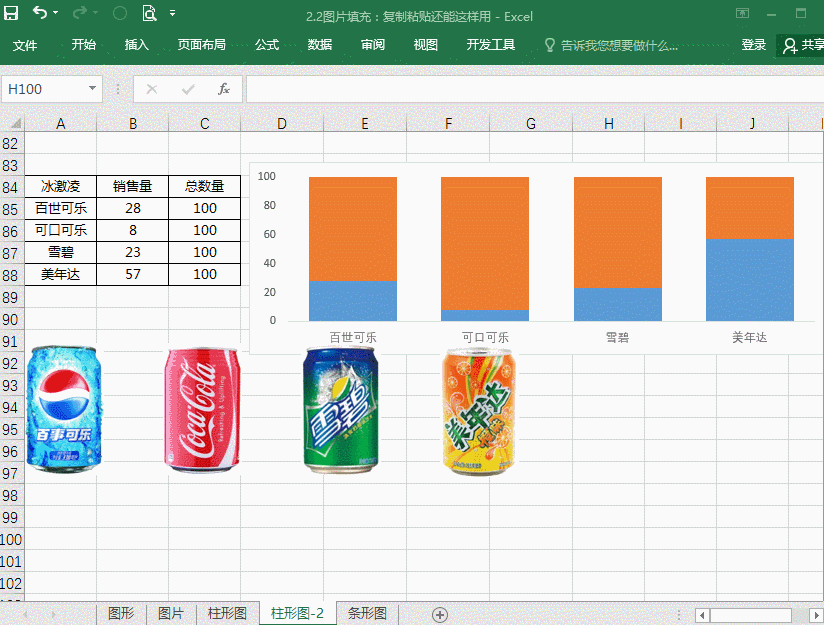Click the 销售量 header cell

pos(132,186)
